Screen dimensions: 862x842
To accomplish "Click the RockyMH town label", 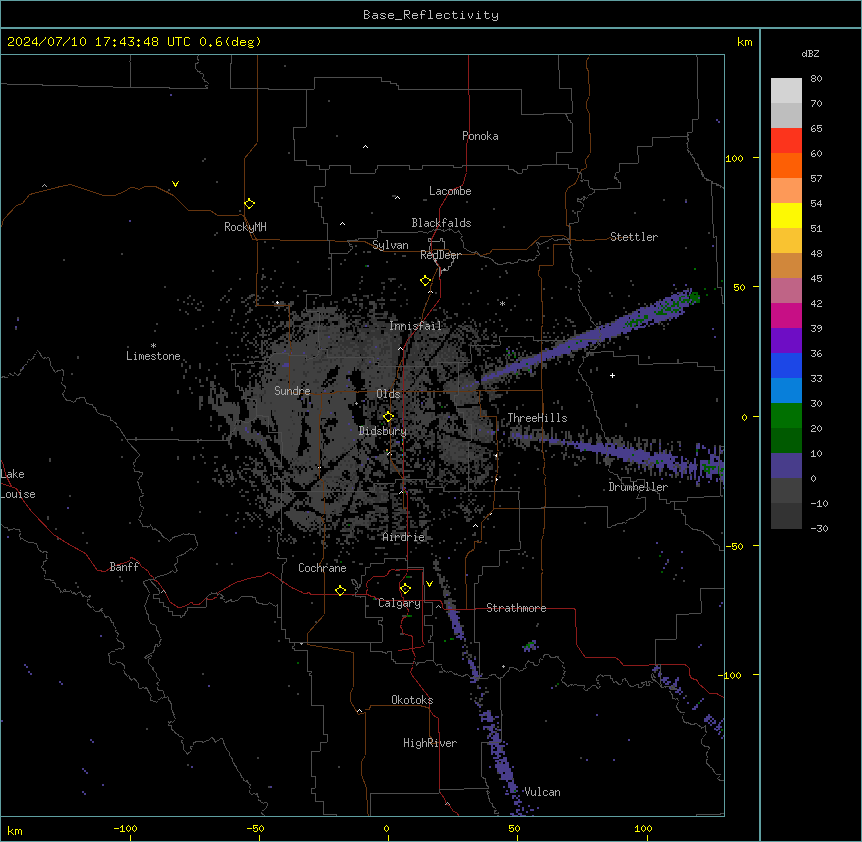I will point(245,227).
